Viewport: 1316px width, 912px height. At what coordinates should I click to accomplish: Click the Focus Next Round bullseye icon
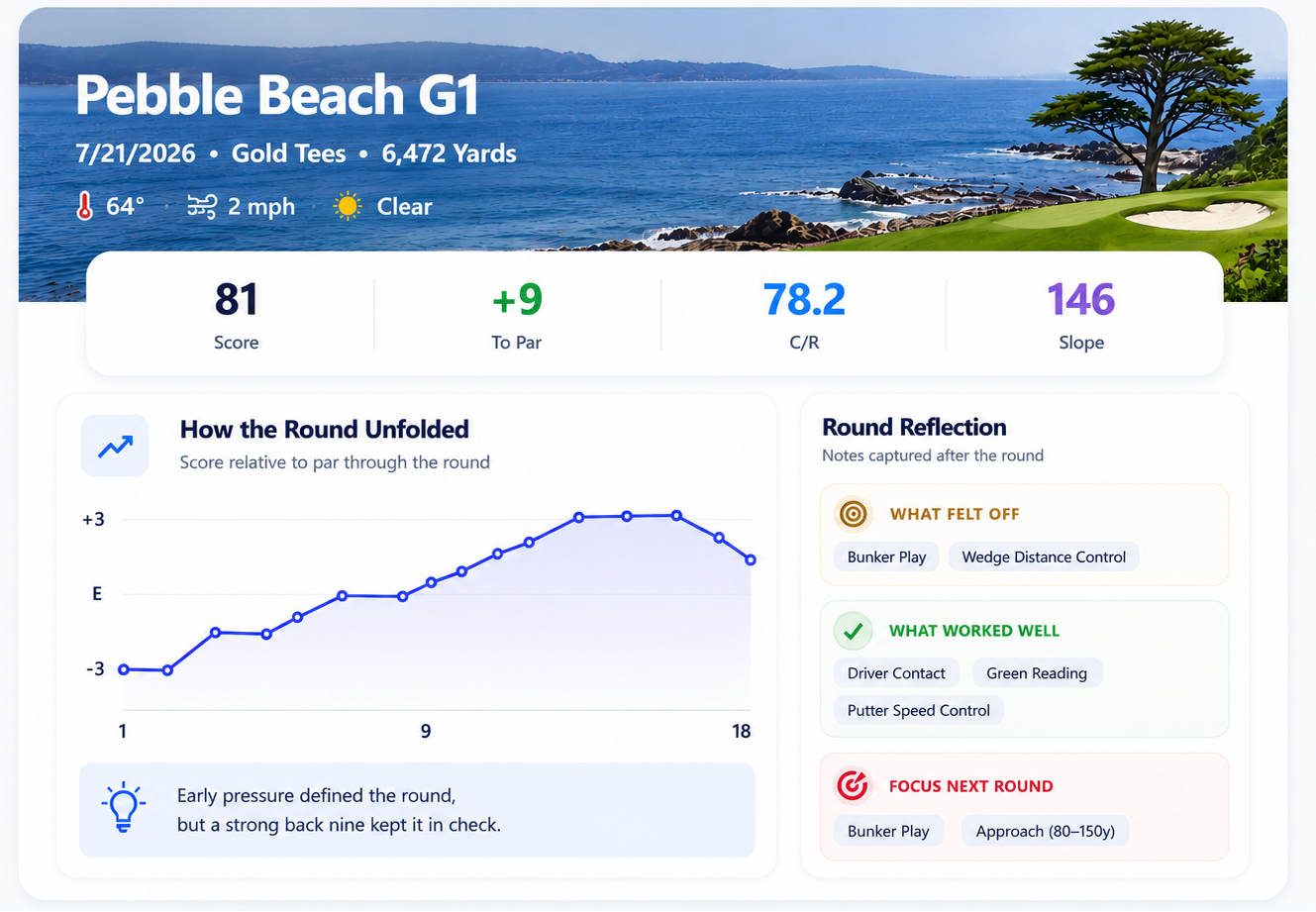coord(853,786)
